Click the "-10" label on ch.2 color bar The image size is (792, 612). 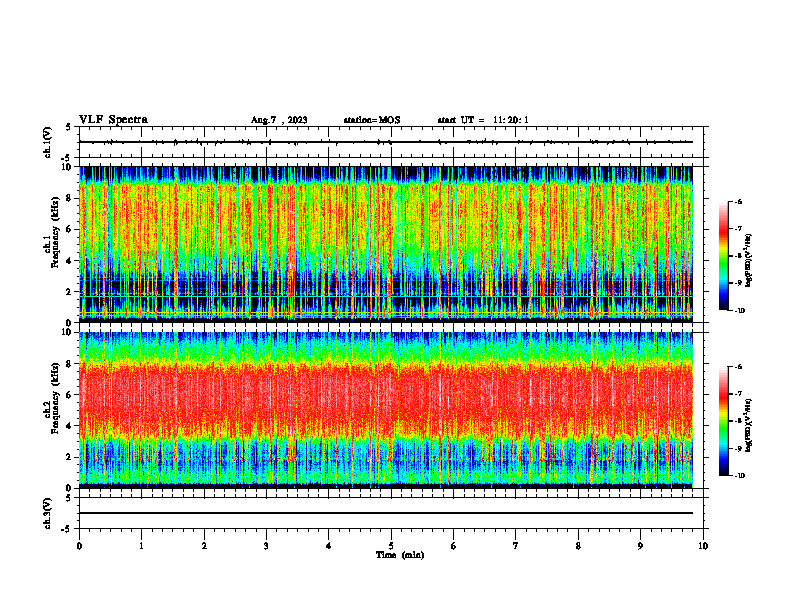point(739,476)
